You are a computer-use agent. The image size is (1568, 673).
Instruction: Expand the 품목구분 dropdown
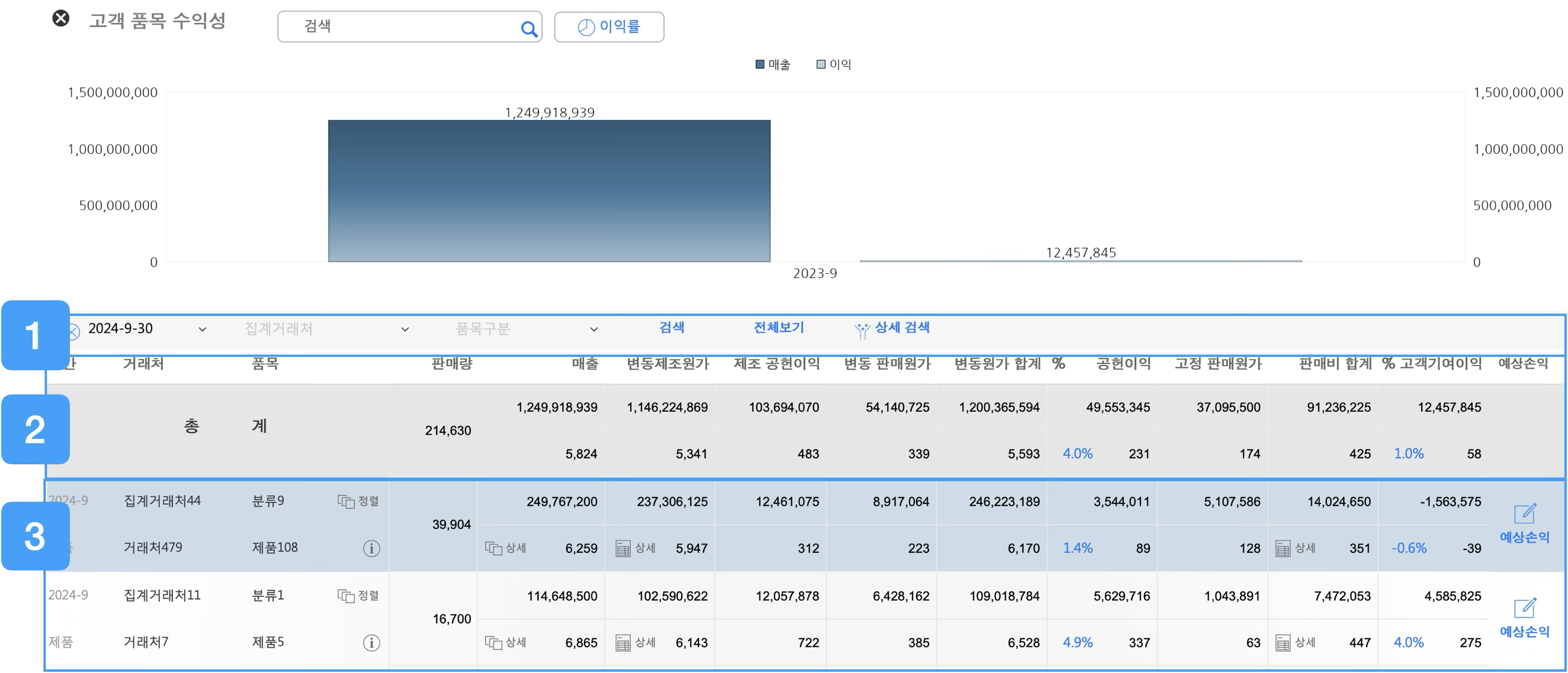[593, 329]
